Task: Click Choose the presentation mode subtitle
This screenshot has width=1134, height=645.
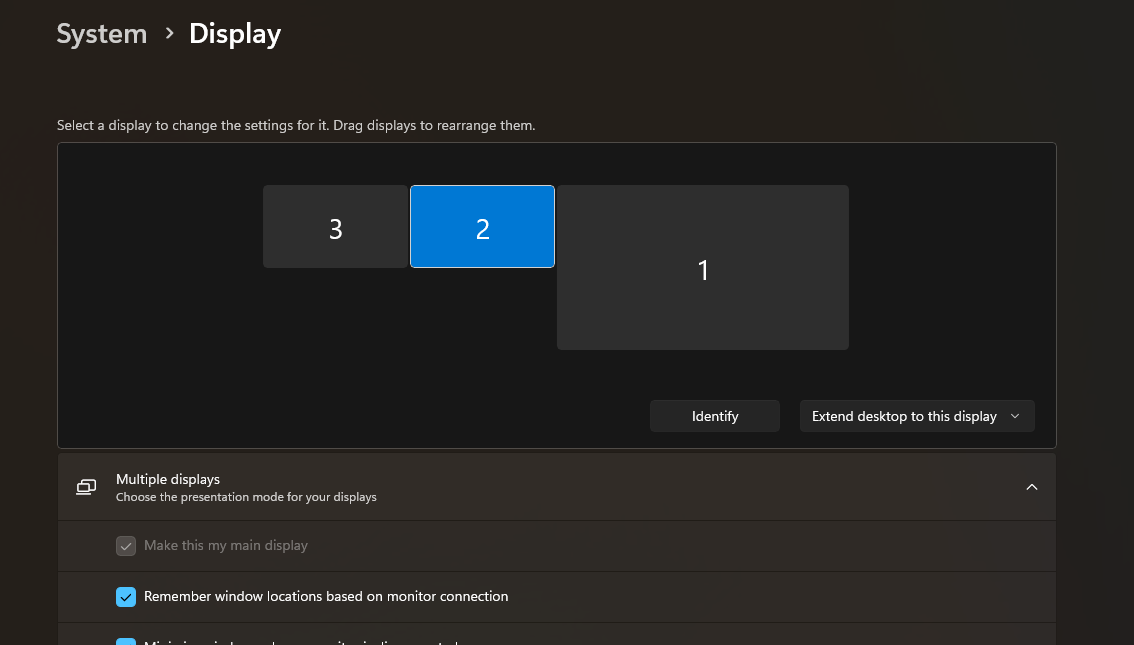Action: 246,497
